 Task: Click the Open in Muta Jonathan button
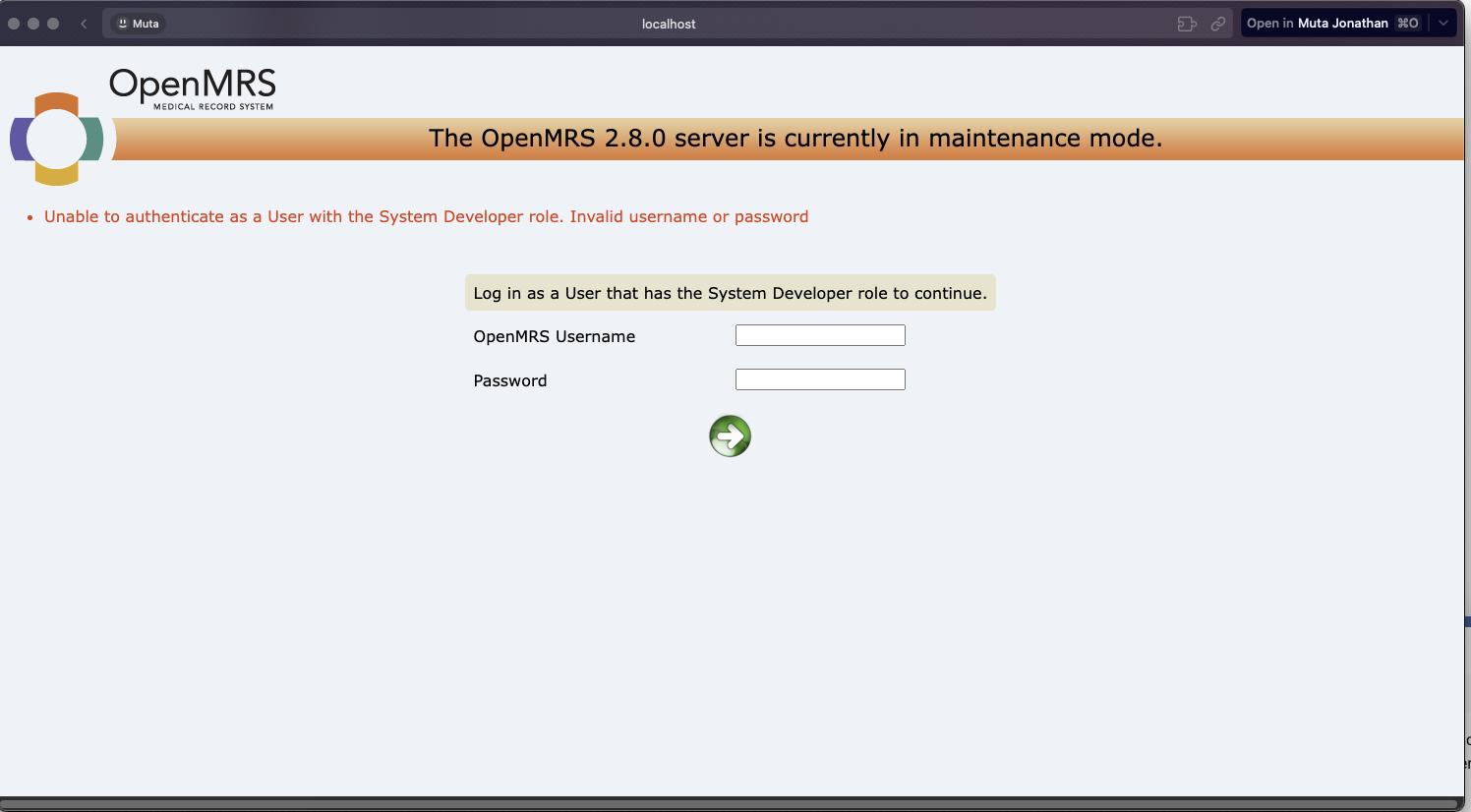pyautogui.click(x=1333, y=24)
